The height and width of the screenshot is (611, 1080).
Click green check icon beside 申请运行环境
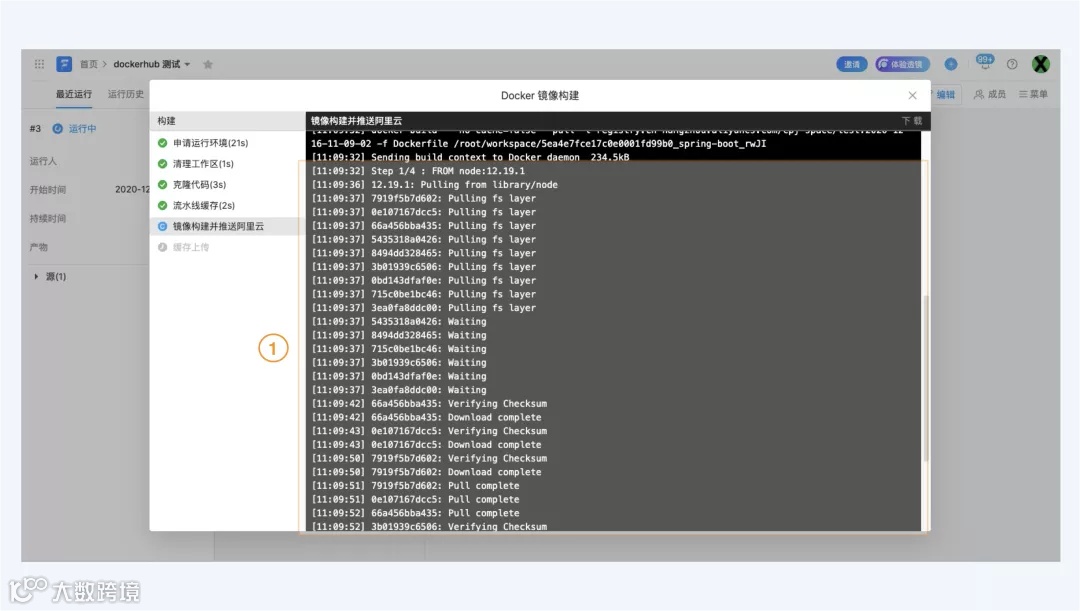(x=163, y=143)
